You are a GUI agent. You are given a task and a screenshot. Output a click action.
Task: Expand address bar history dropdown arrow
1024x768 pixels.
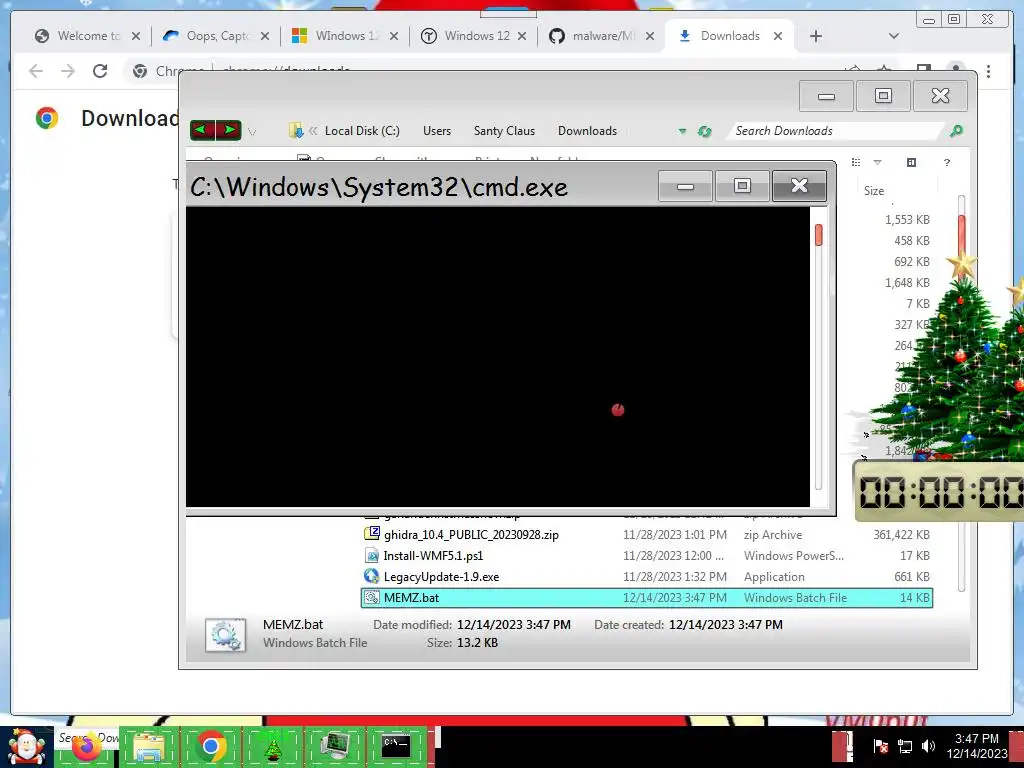pos(682,131)
